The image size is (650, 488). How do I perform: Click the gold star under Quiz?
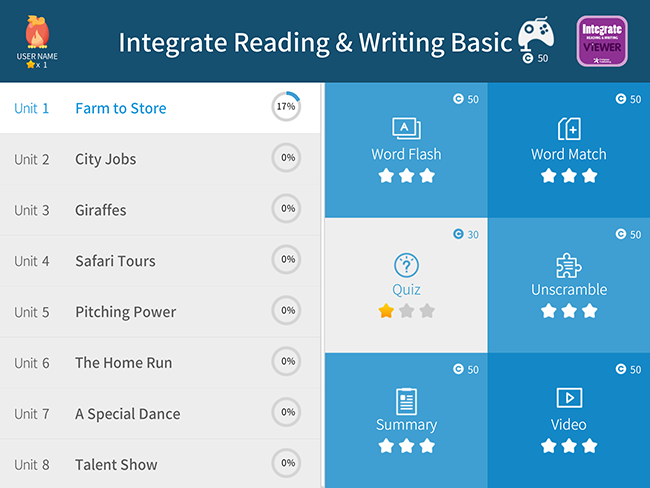point(386,311)
